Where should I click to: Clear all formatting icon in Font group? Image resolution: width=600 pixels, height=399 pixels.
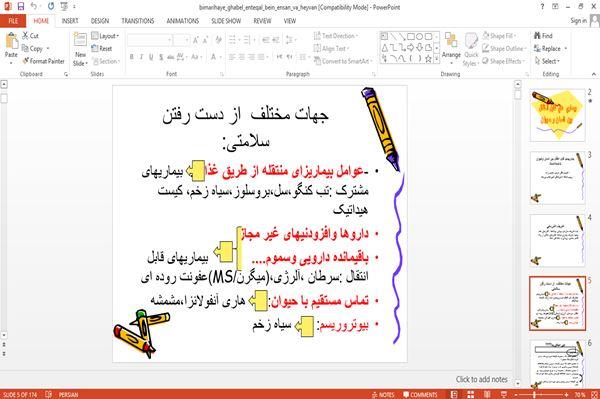click(x=218, y=40)
